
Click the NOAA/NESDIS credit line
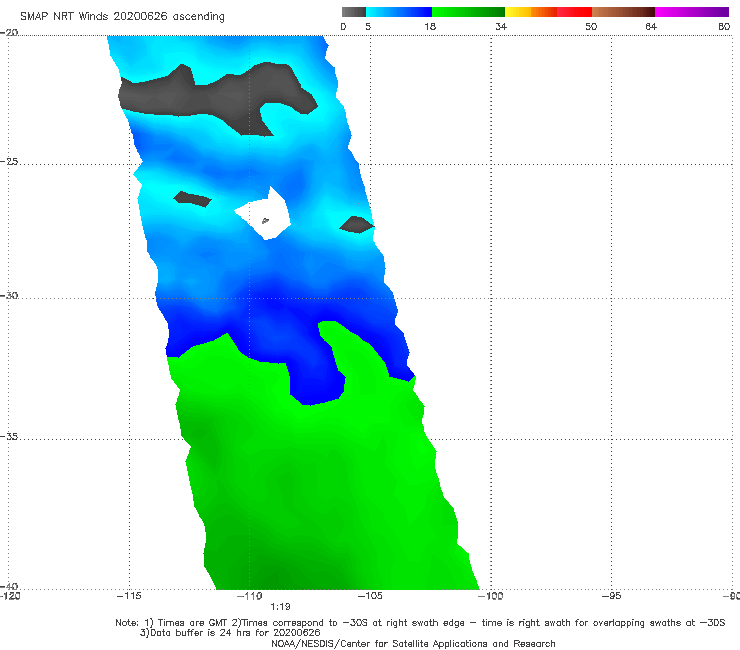coord(413,643)
